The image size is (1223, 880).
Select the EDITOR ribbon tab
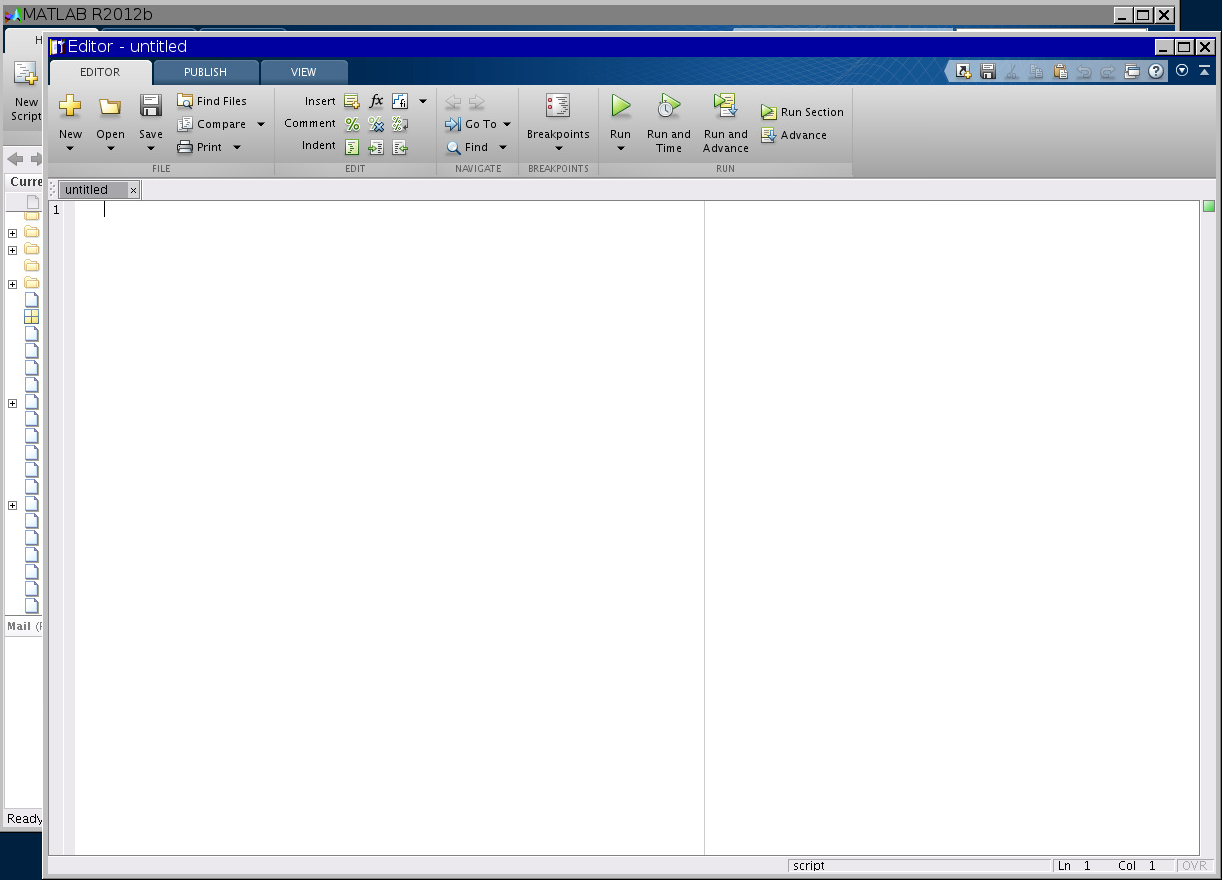[100, 73]
